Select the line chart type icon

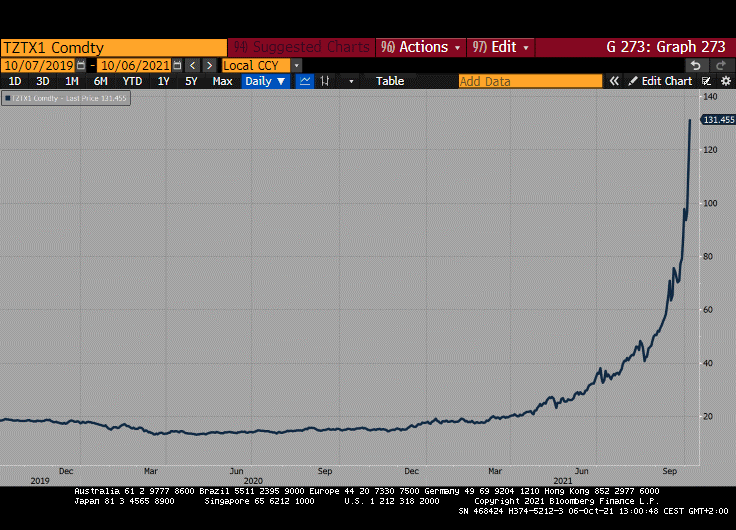(x=306, y=81)
